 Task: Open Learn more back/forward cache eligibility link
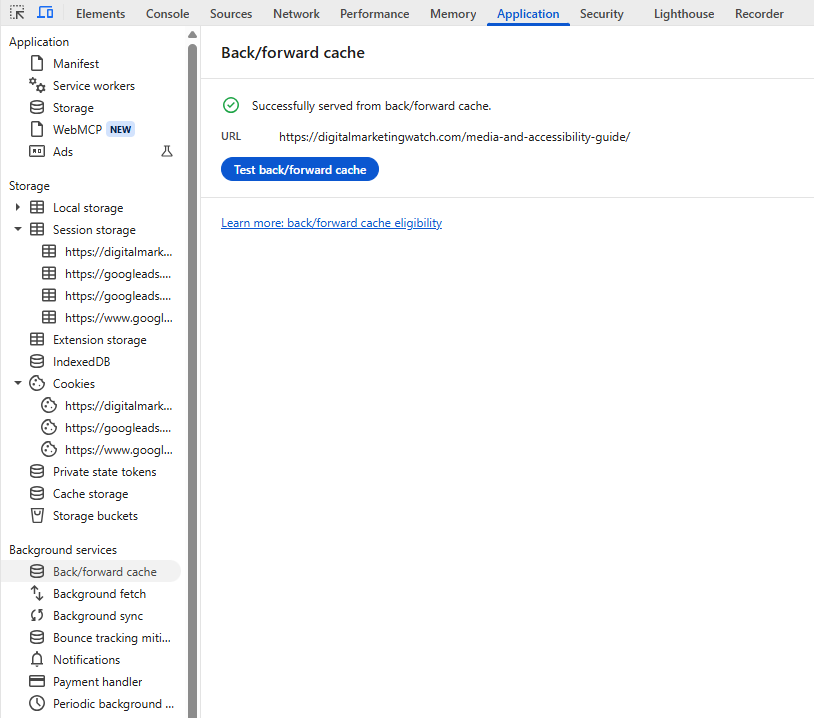click(x=331, y=223)
